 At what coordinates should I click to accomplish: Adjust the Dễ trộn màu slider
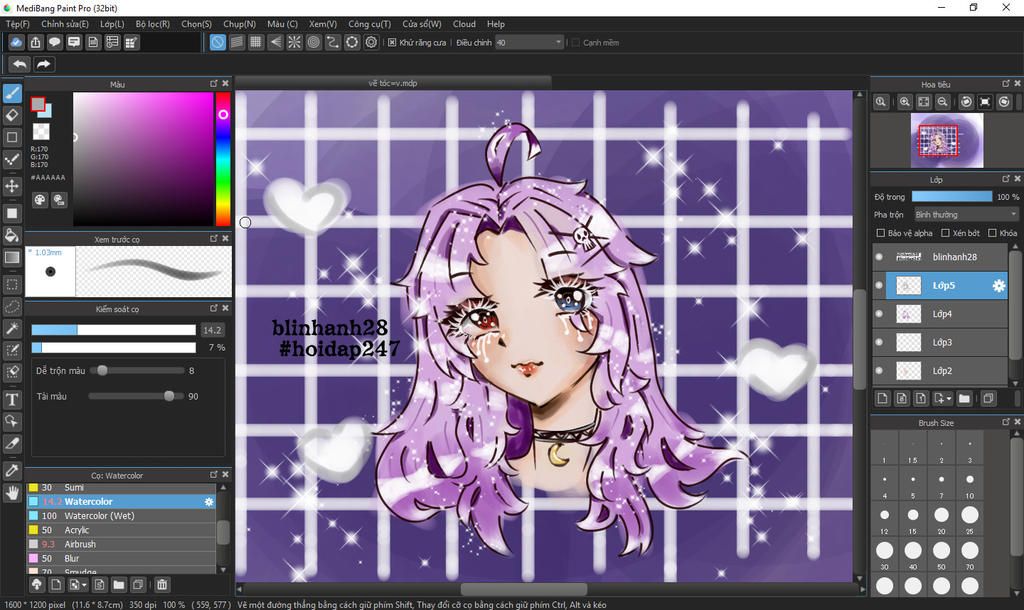pos(137,370)
